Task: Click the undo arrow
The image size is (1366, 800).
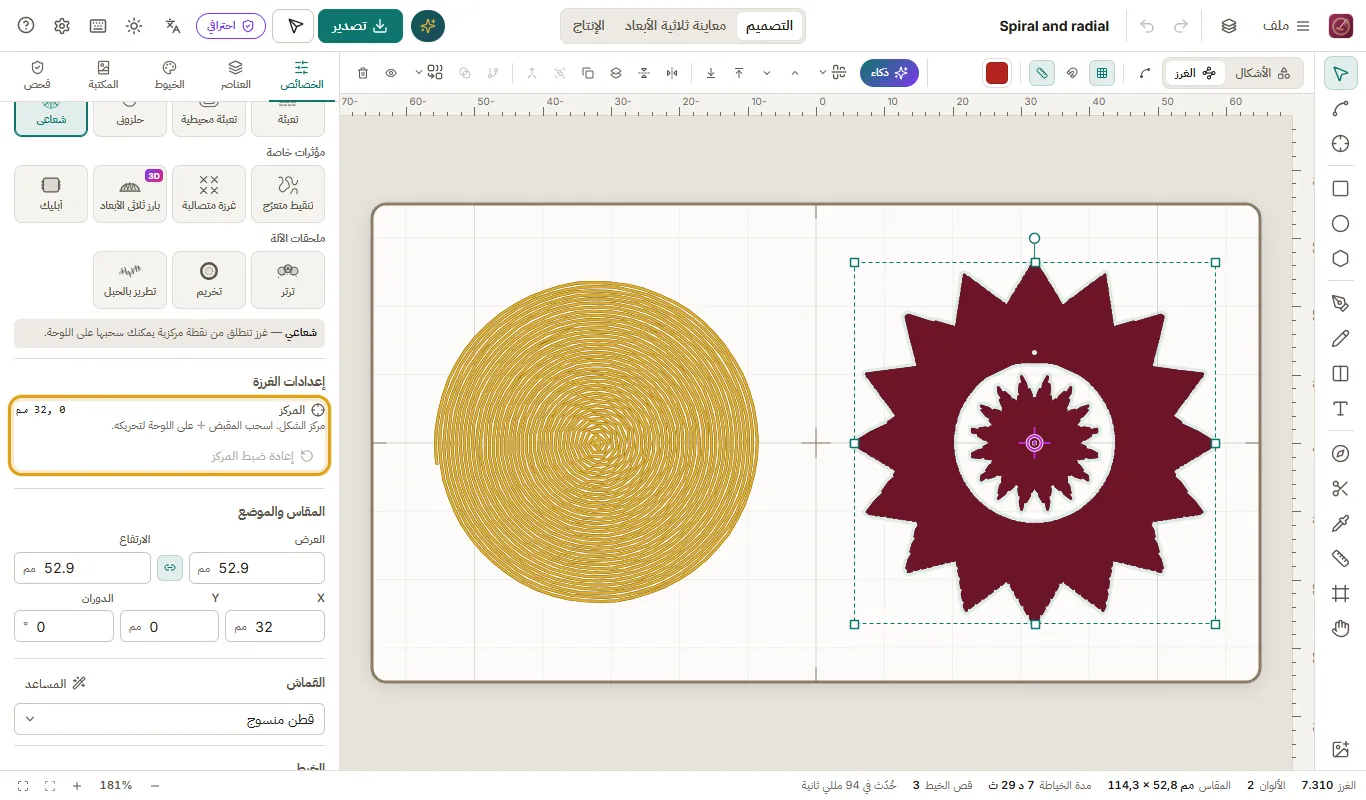Action: (x=1147, y=26)
